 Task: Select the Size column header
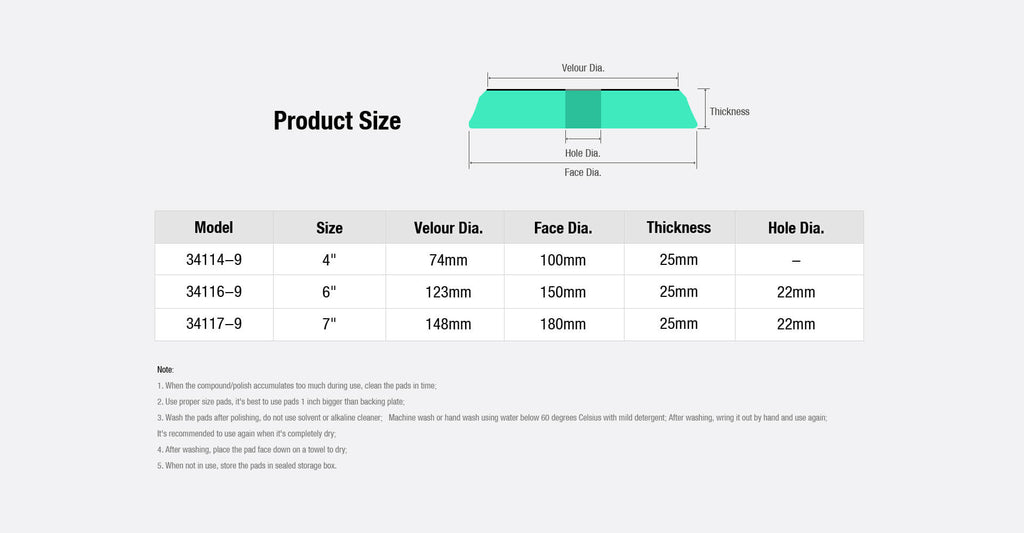click(329, 228)
